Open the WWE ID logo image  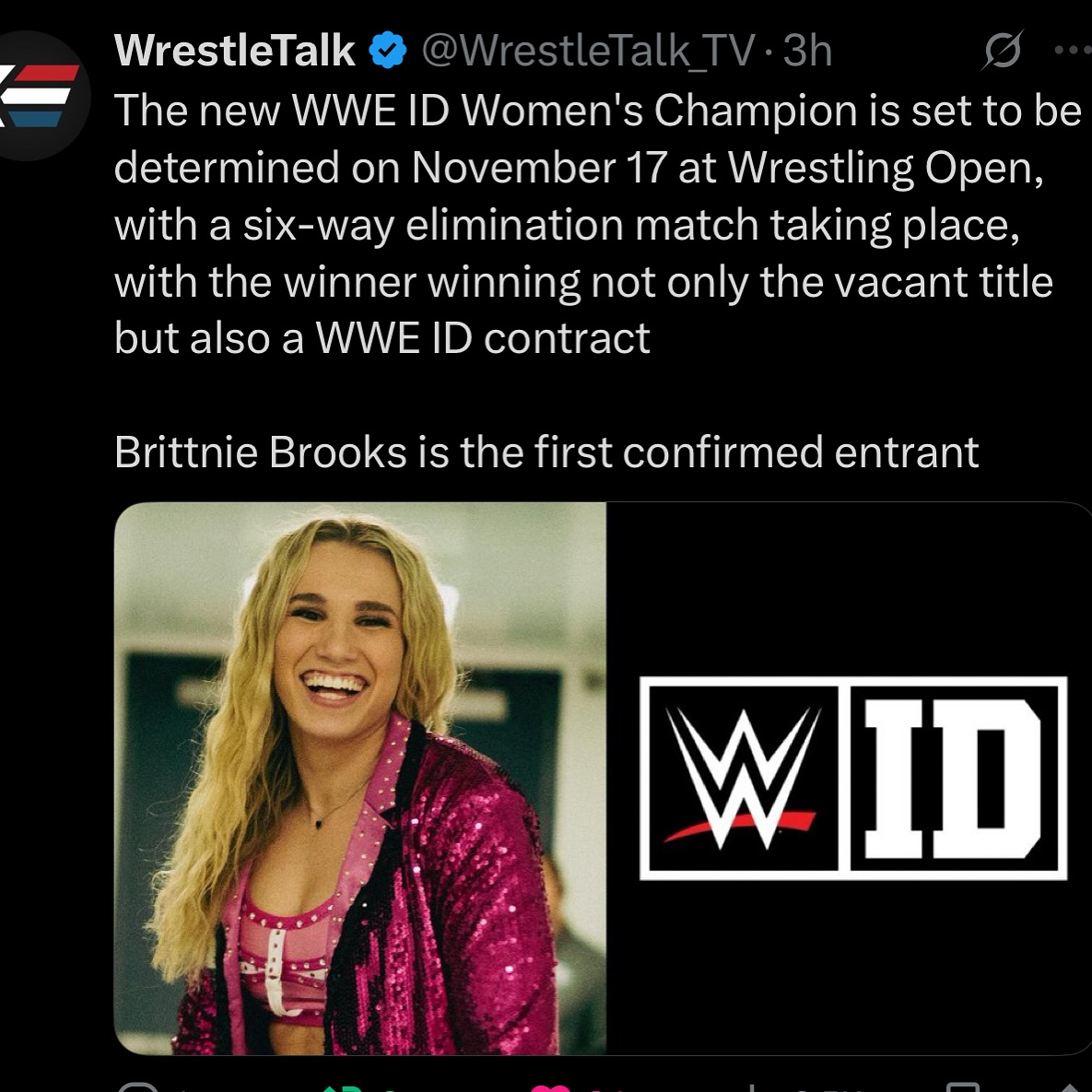852,778
